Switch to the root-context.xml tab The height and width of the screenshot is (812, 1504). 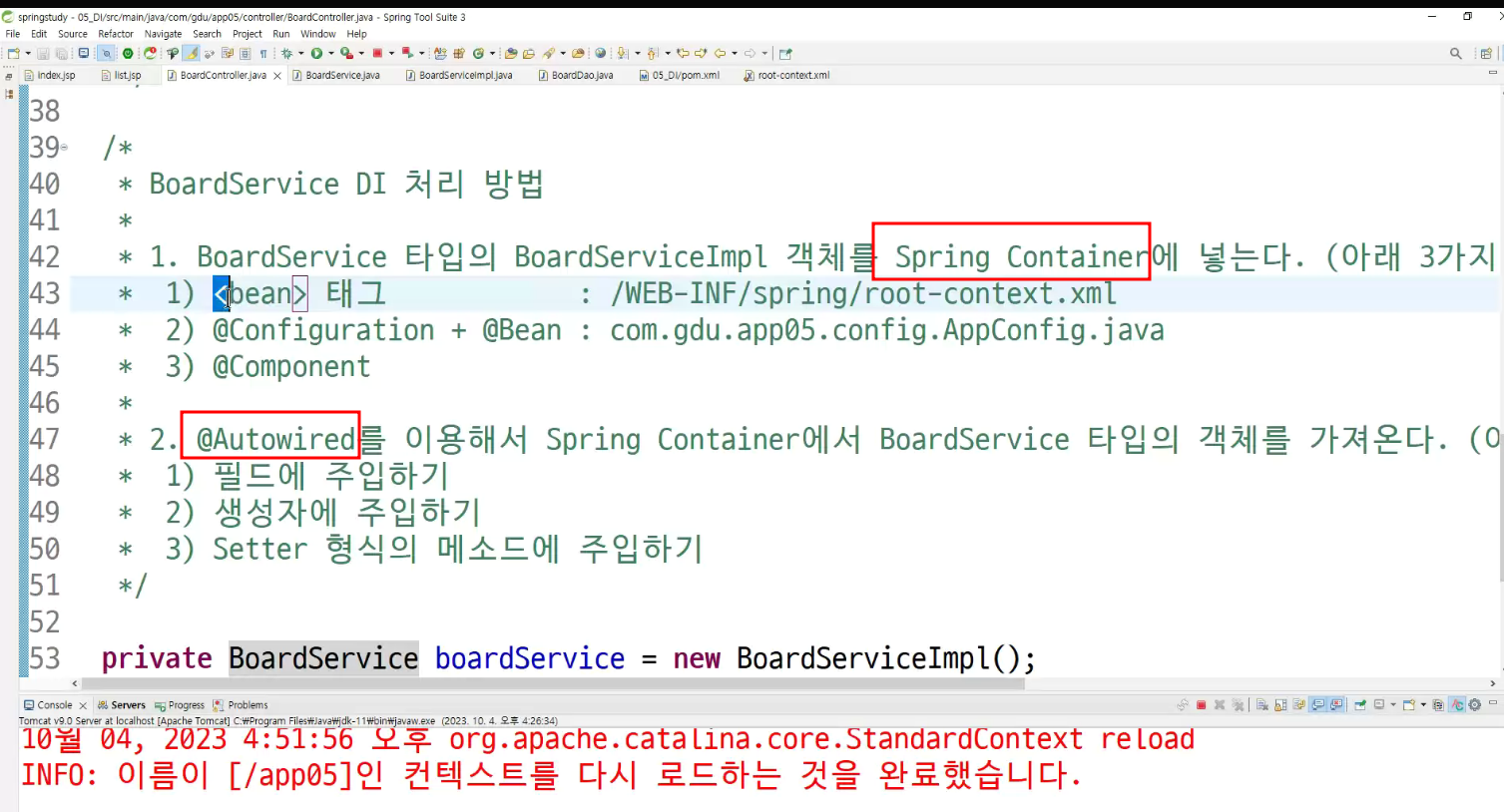tap(786, 75)
